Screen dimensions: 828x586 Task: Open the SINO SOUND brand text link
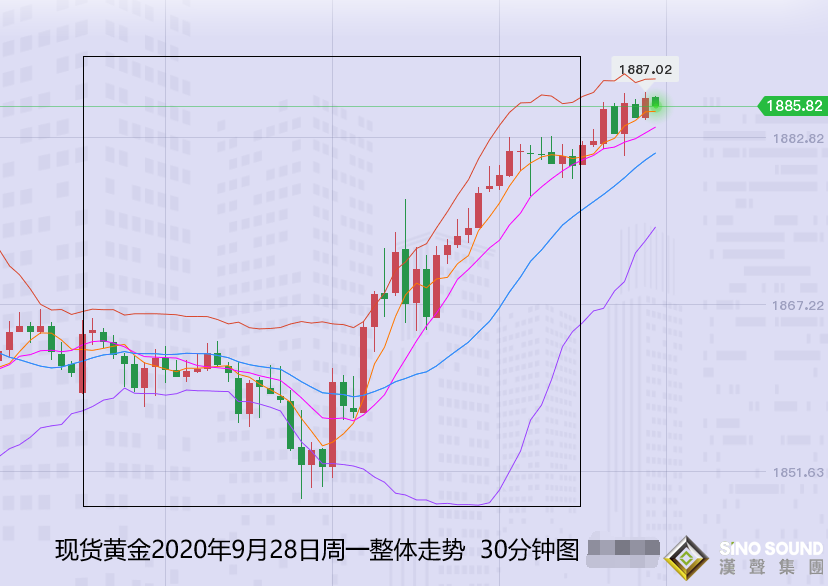tap(771, 549)
